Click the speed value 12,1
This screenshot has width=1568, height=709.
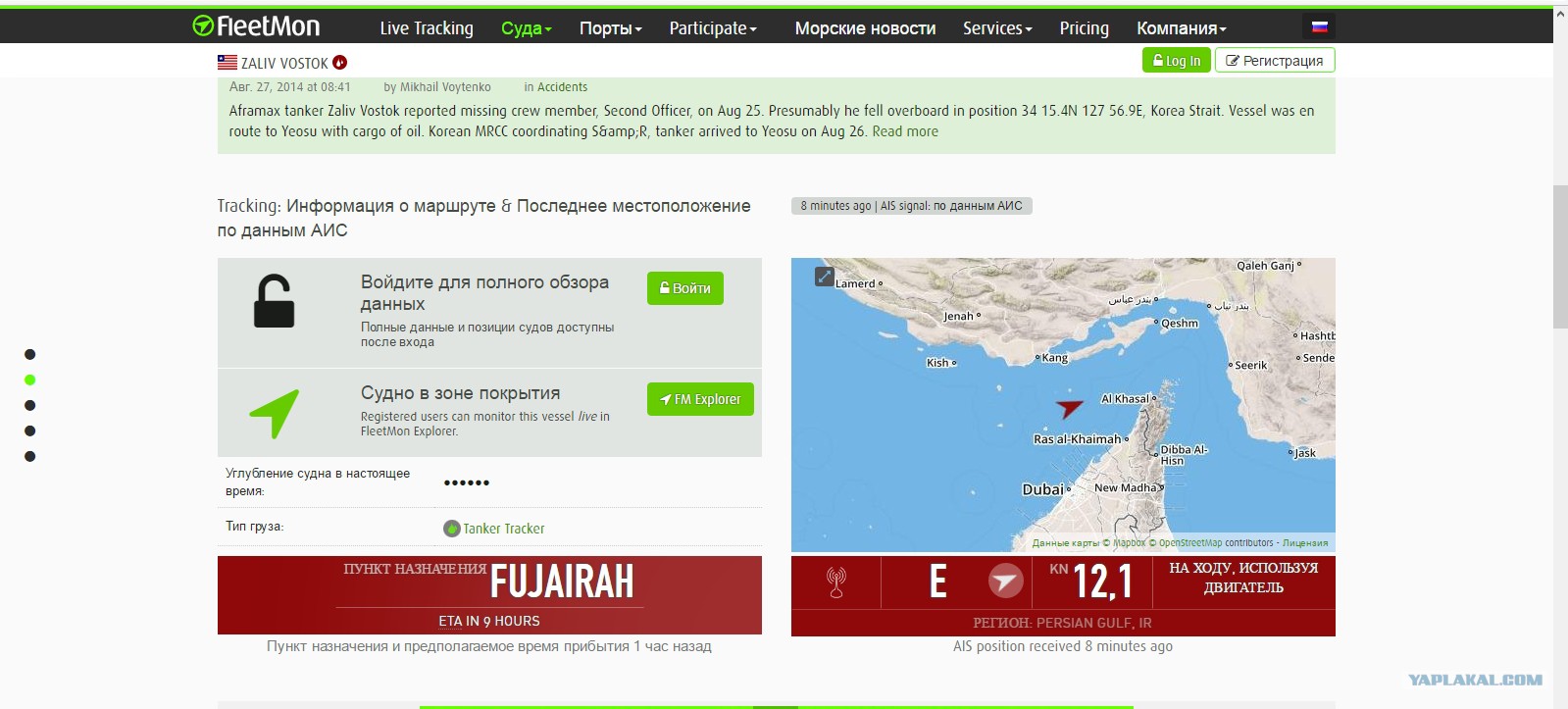pyautogui.click(x=1103, y=582)
